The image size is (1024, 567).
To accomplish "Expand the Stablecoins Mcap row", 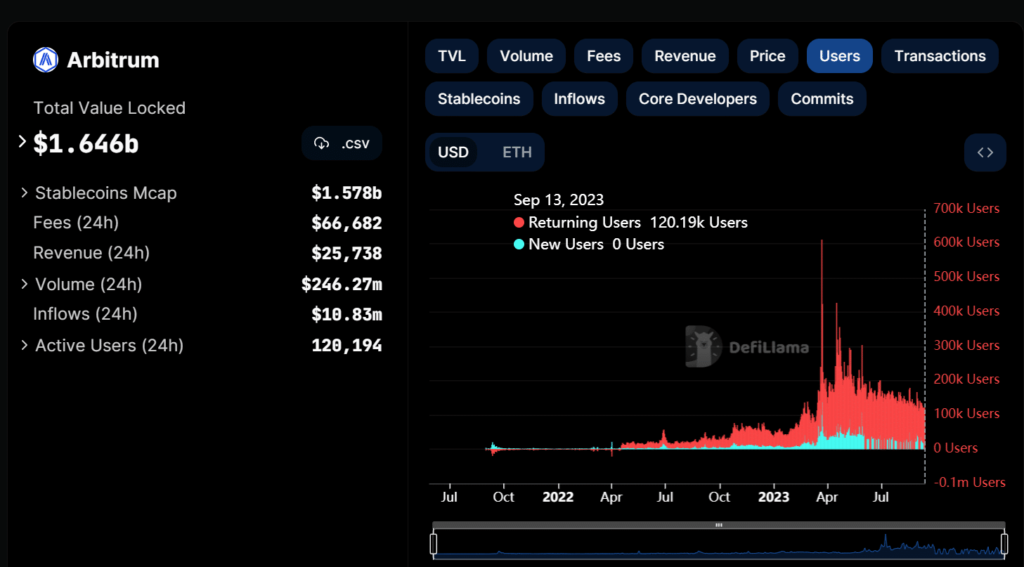I will coord(24,193).
